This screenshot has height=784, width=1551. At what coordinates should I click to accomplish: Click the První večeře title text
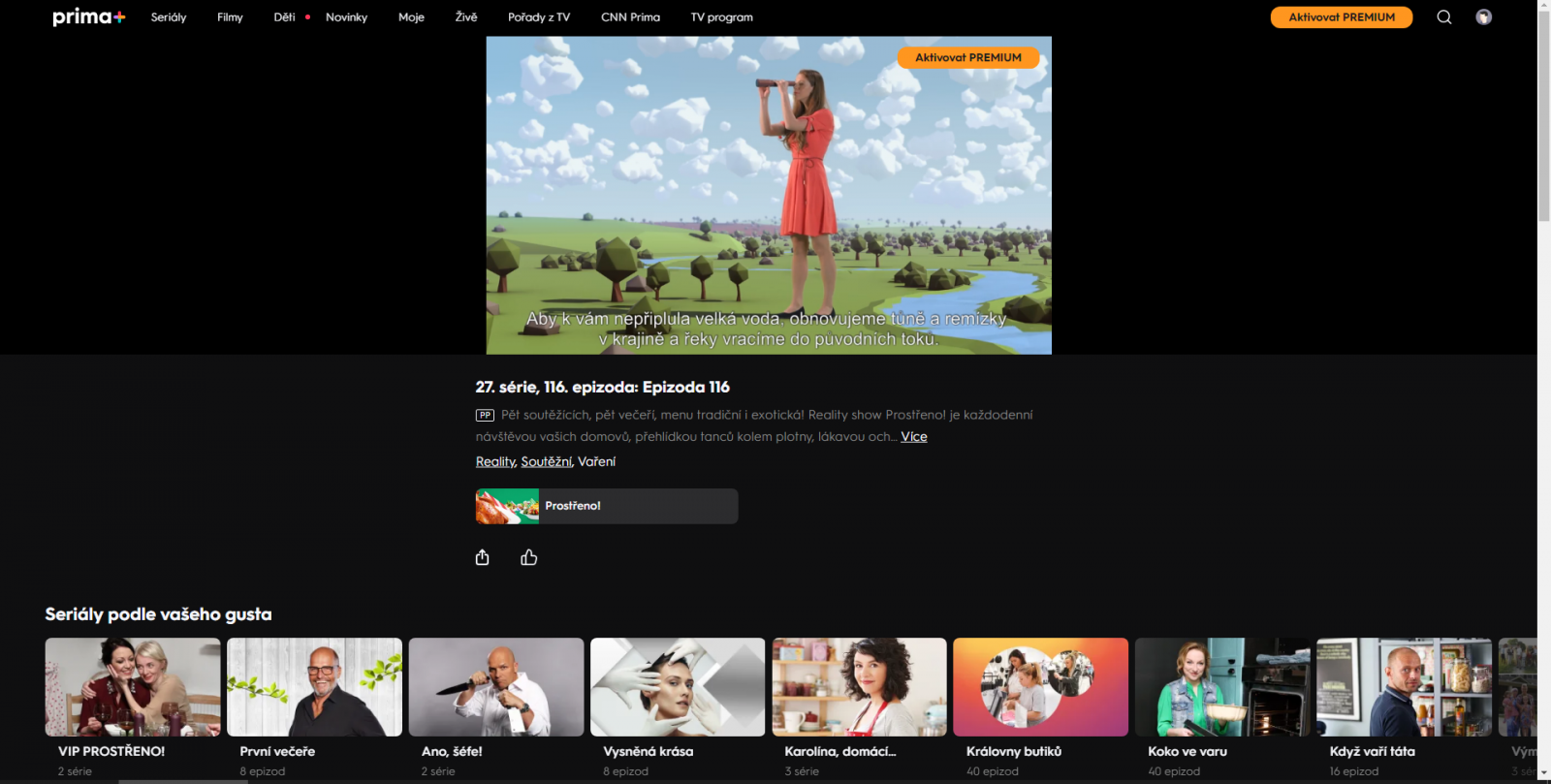[277, 751]
